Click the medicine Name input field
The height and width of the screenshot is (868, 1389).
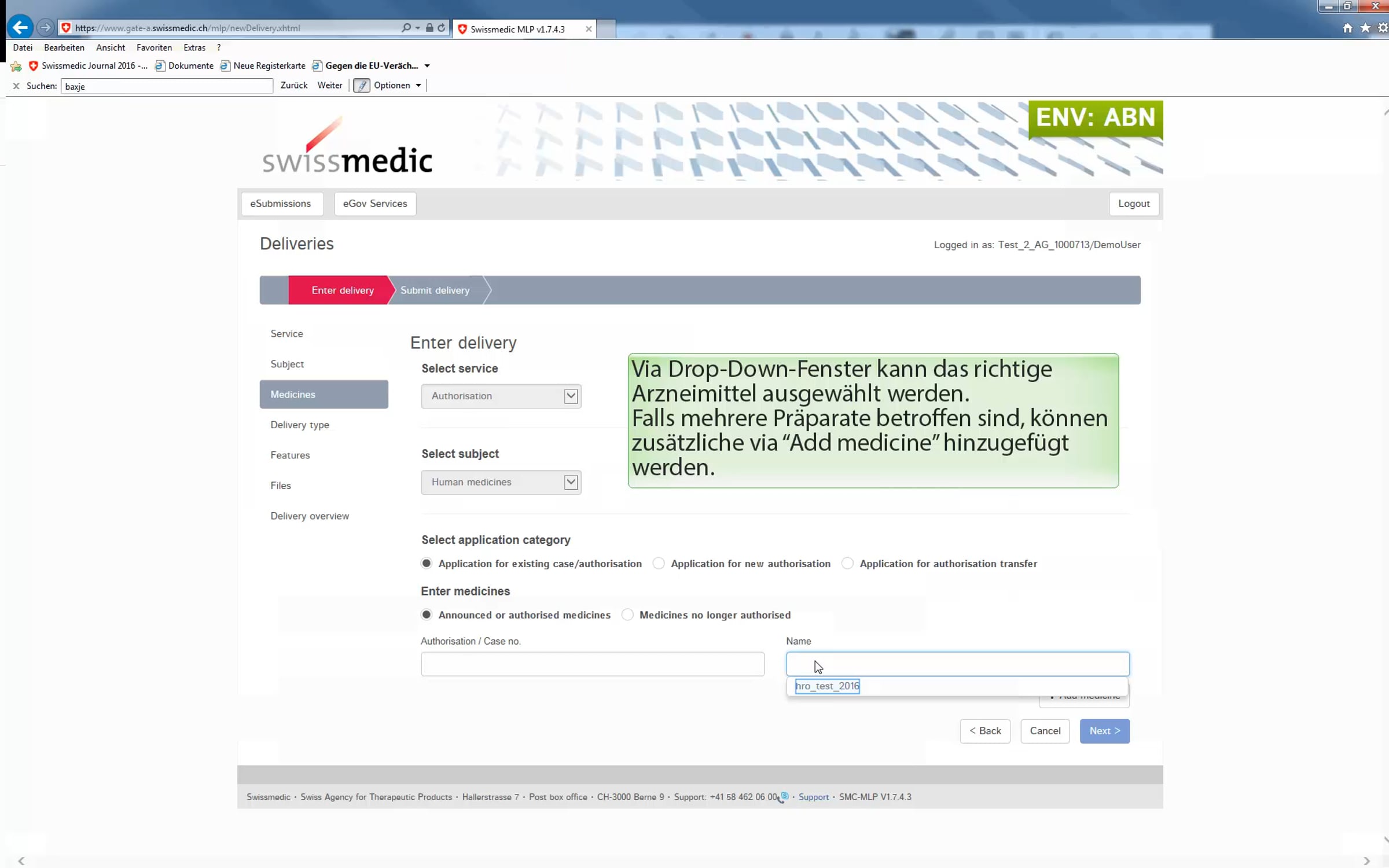point(958,664)
